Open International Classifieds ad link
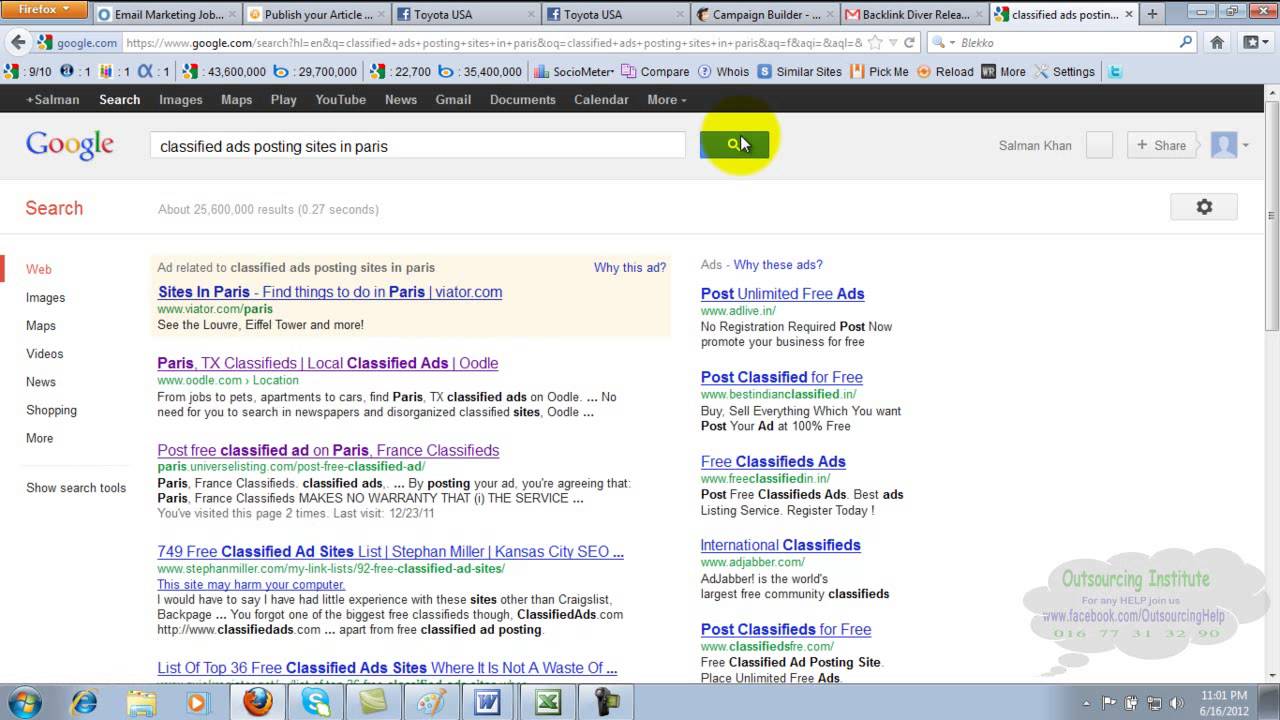 (x=780, y=545)
